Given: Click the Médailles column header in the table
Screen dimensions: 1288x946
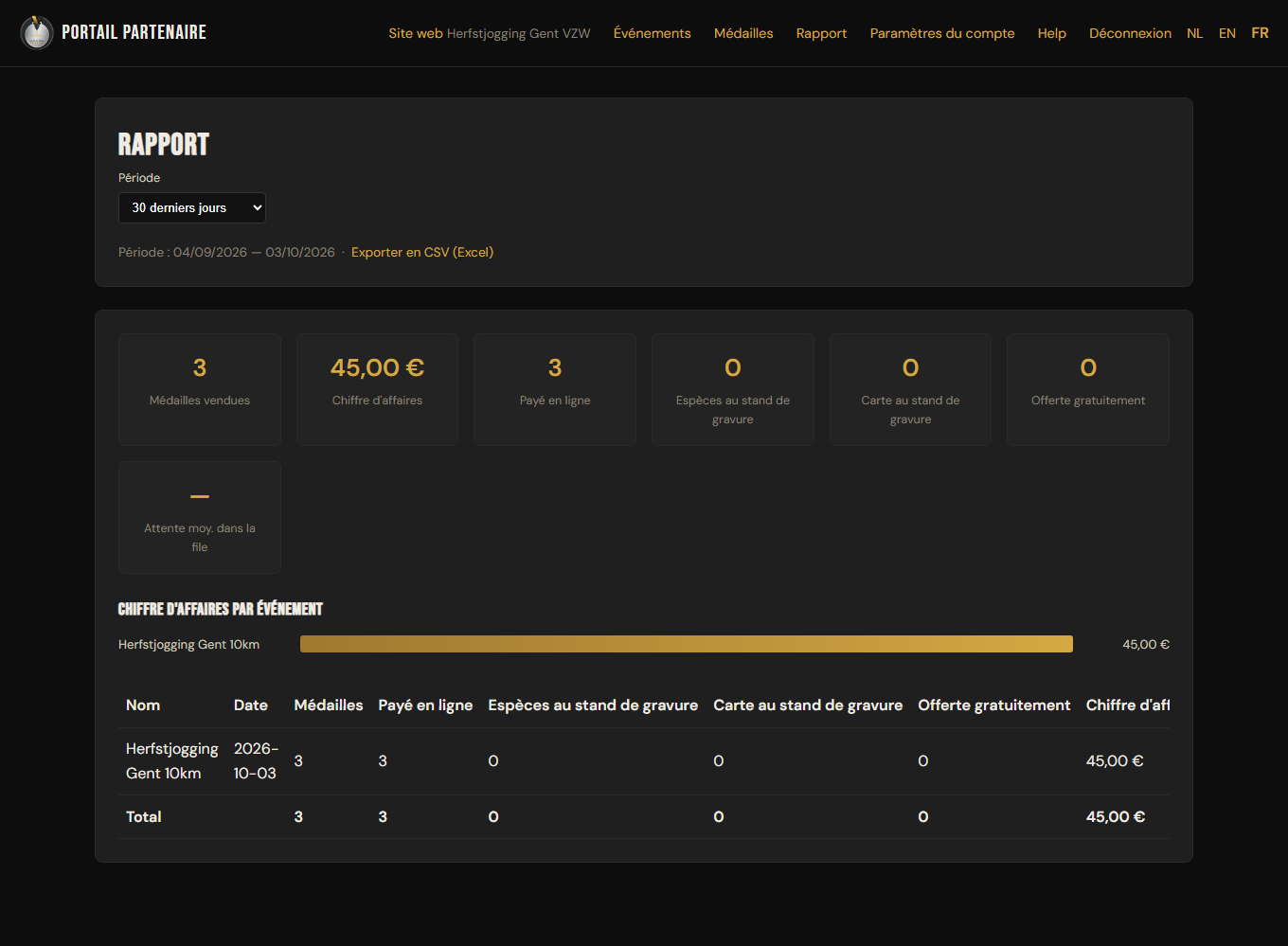Looking at the screenshot, I should pos(329,705).
